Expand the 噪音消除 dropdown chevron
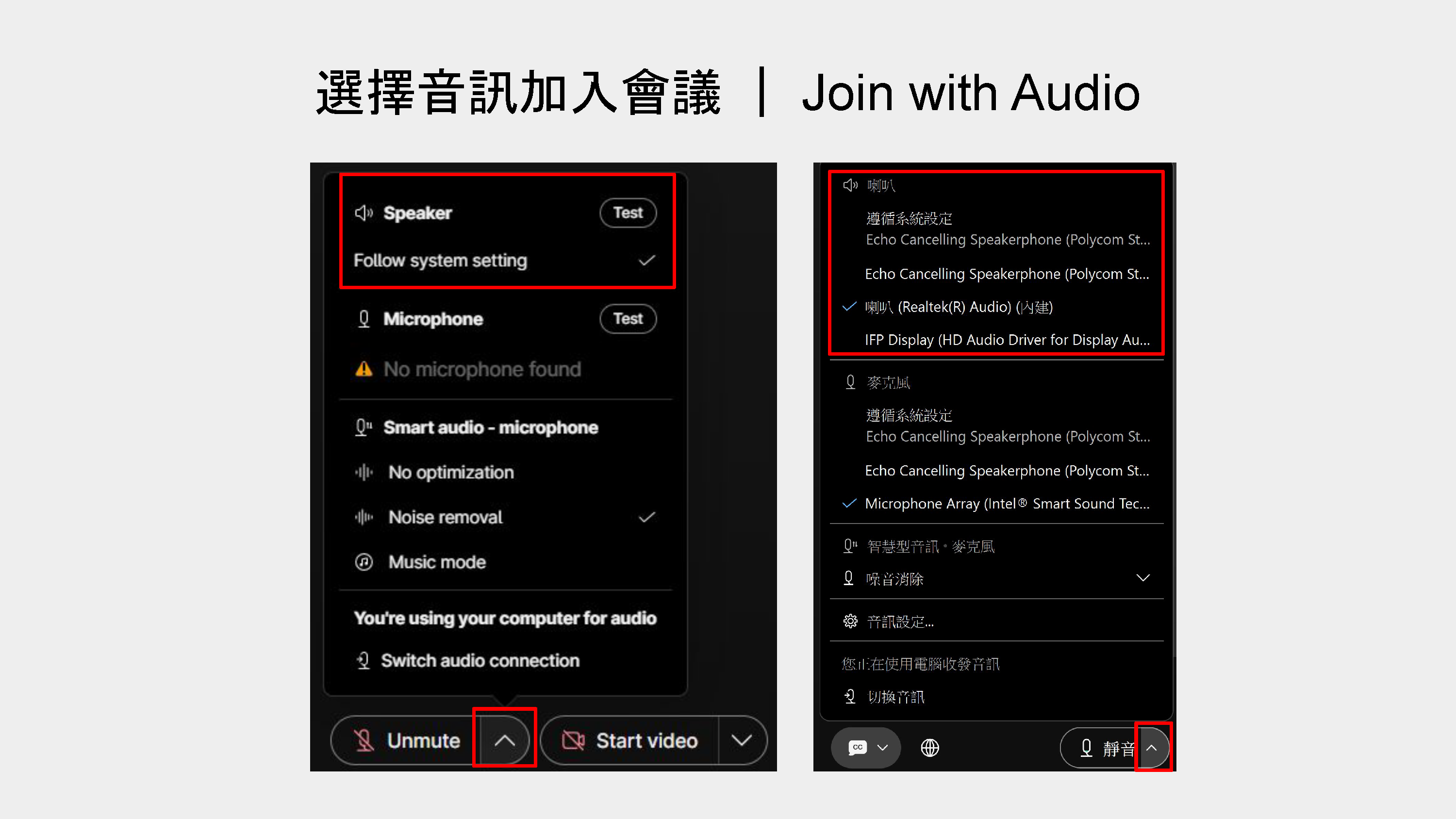Screen dimensions: 1456x819 pos(1142,578)
